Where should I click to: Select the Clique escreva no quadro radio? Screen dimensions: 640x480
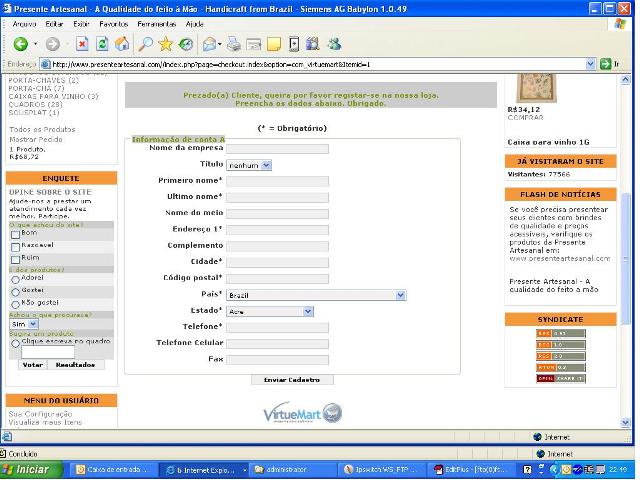click(16, 343)
